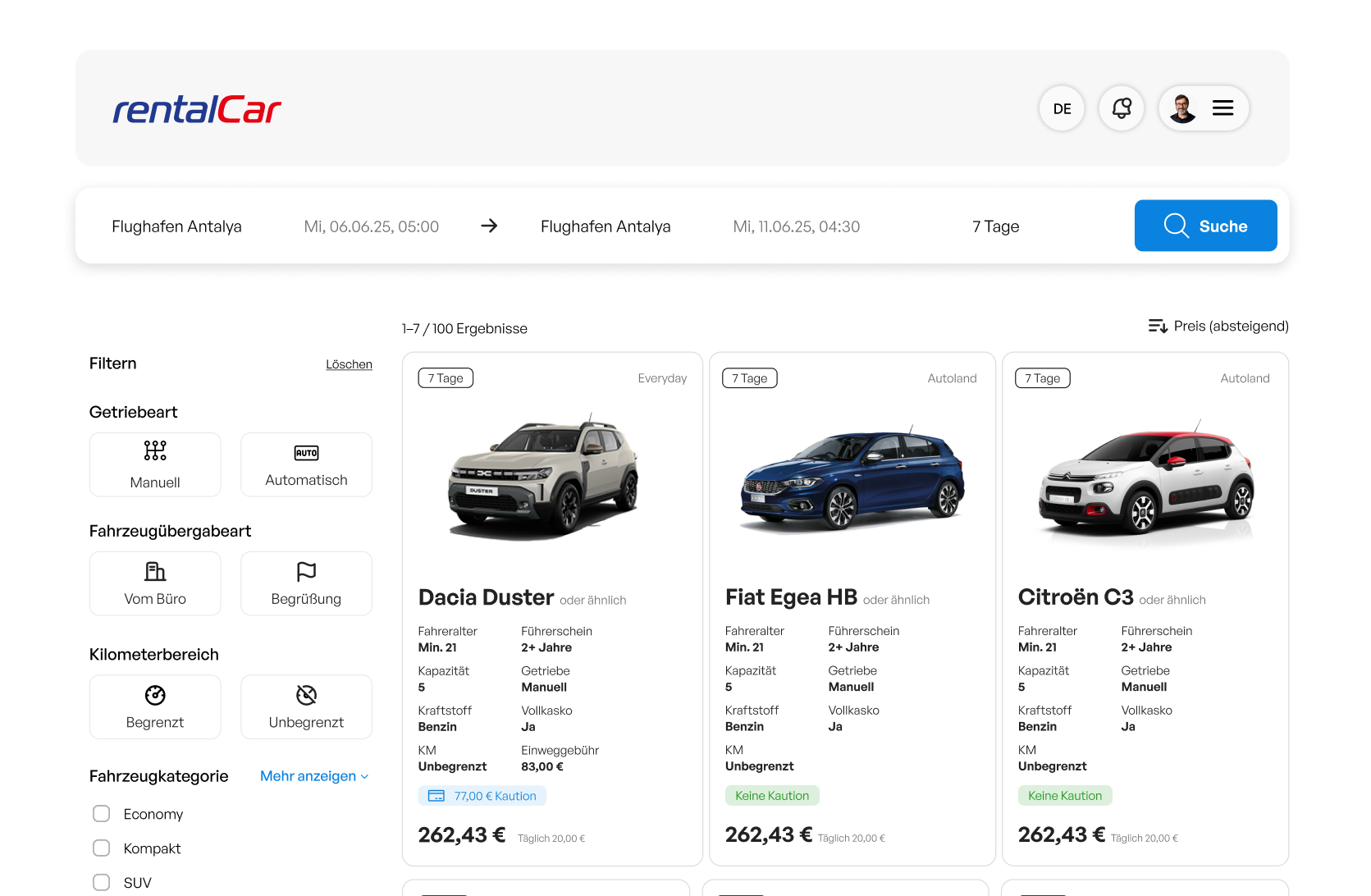Screen dimensions: 1371x896
Task: Toggle the Manuell transmission filter
Action: (x=155, y=464)
